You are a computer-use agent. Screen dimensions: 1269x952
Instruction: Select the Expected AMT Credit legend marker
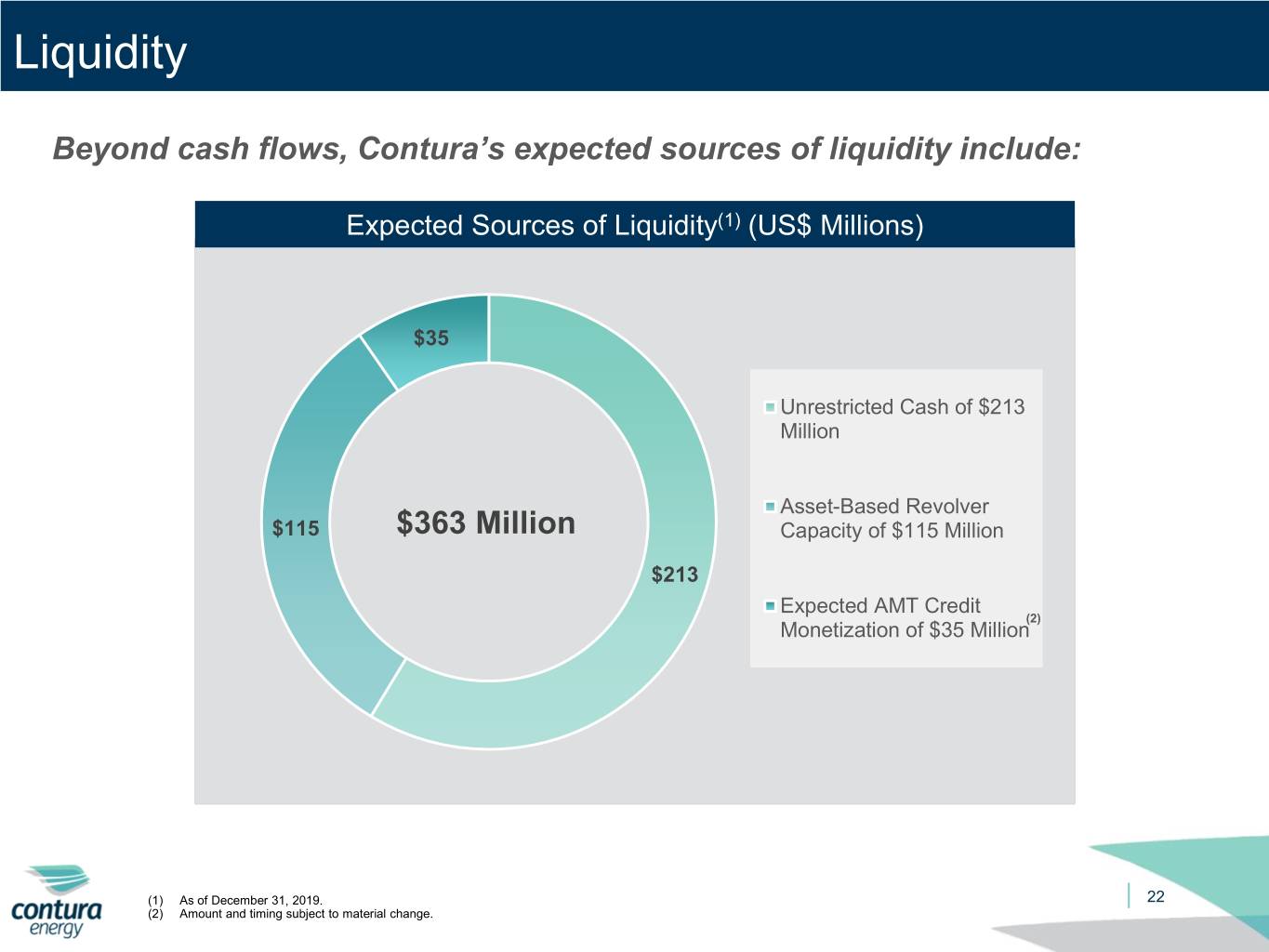770,606
